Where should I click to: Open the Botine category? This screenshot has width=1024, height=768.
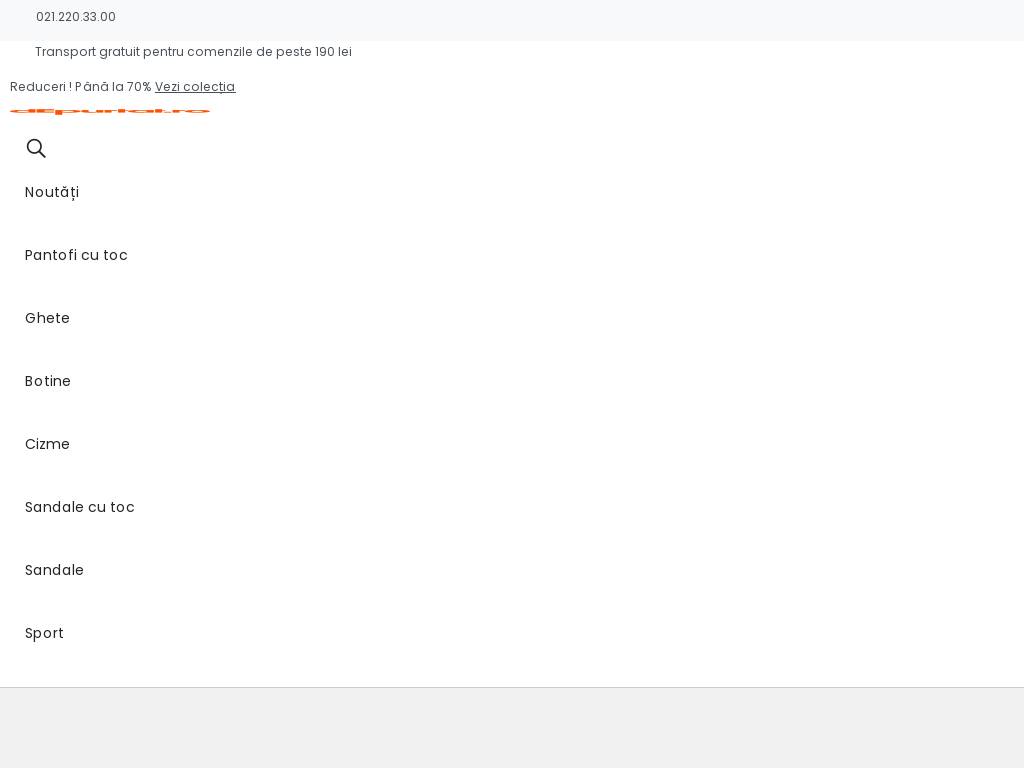(x=48, y=381)
